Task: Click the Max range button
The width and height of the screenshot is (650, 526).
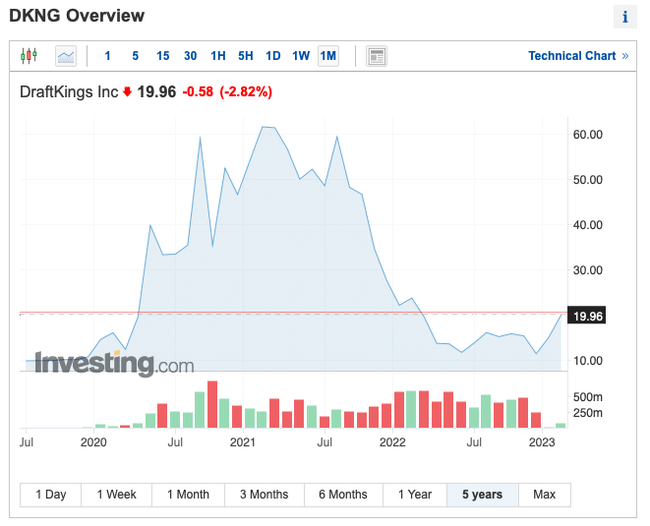Action: [544, 494]
